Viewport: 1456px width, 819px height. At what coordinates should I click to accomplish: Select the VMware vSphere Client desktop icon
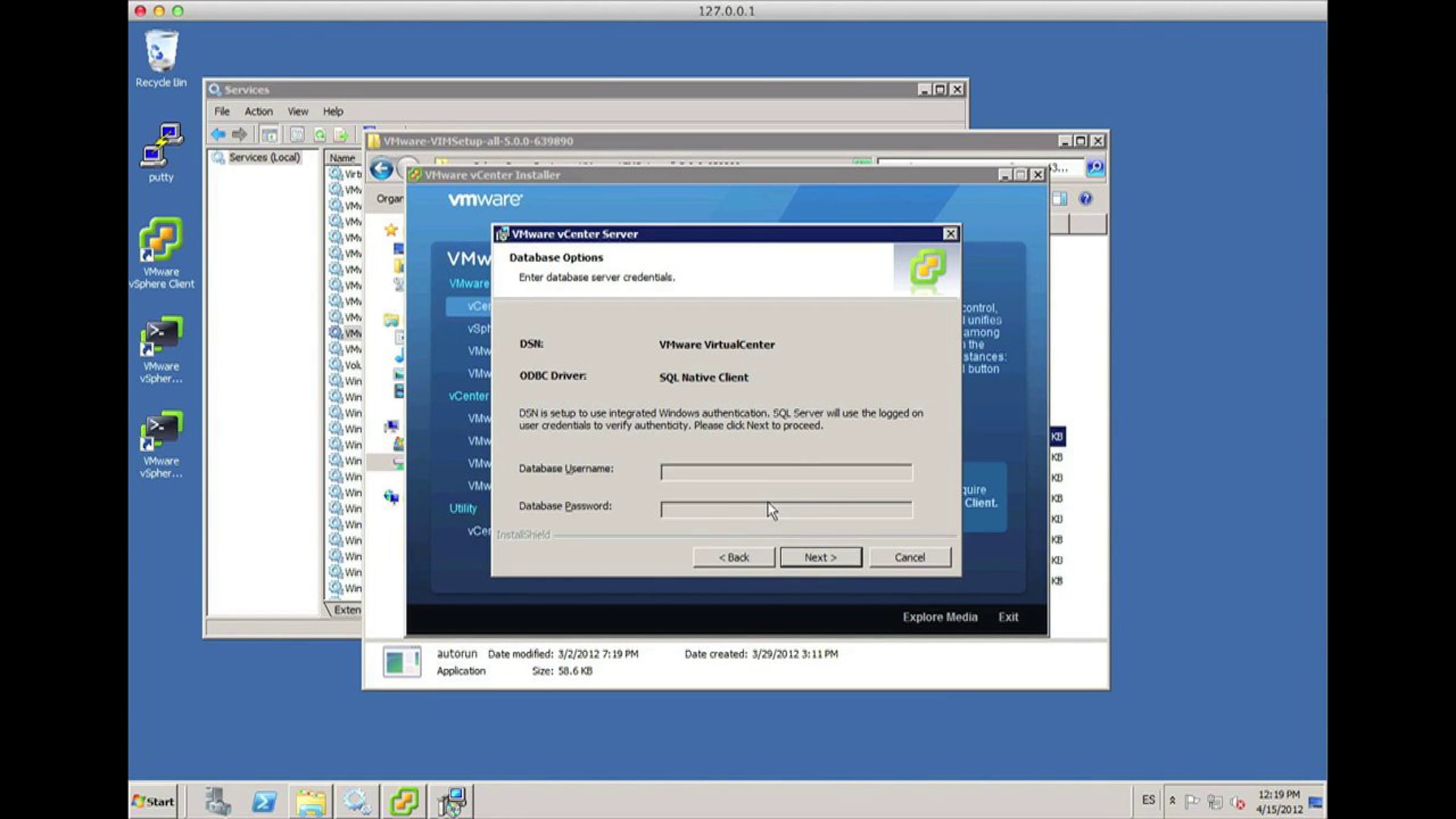161,253
